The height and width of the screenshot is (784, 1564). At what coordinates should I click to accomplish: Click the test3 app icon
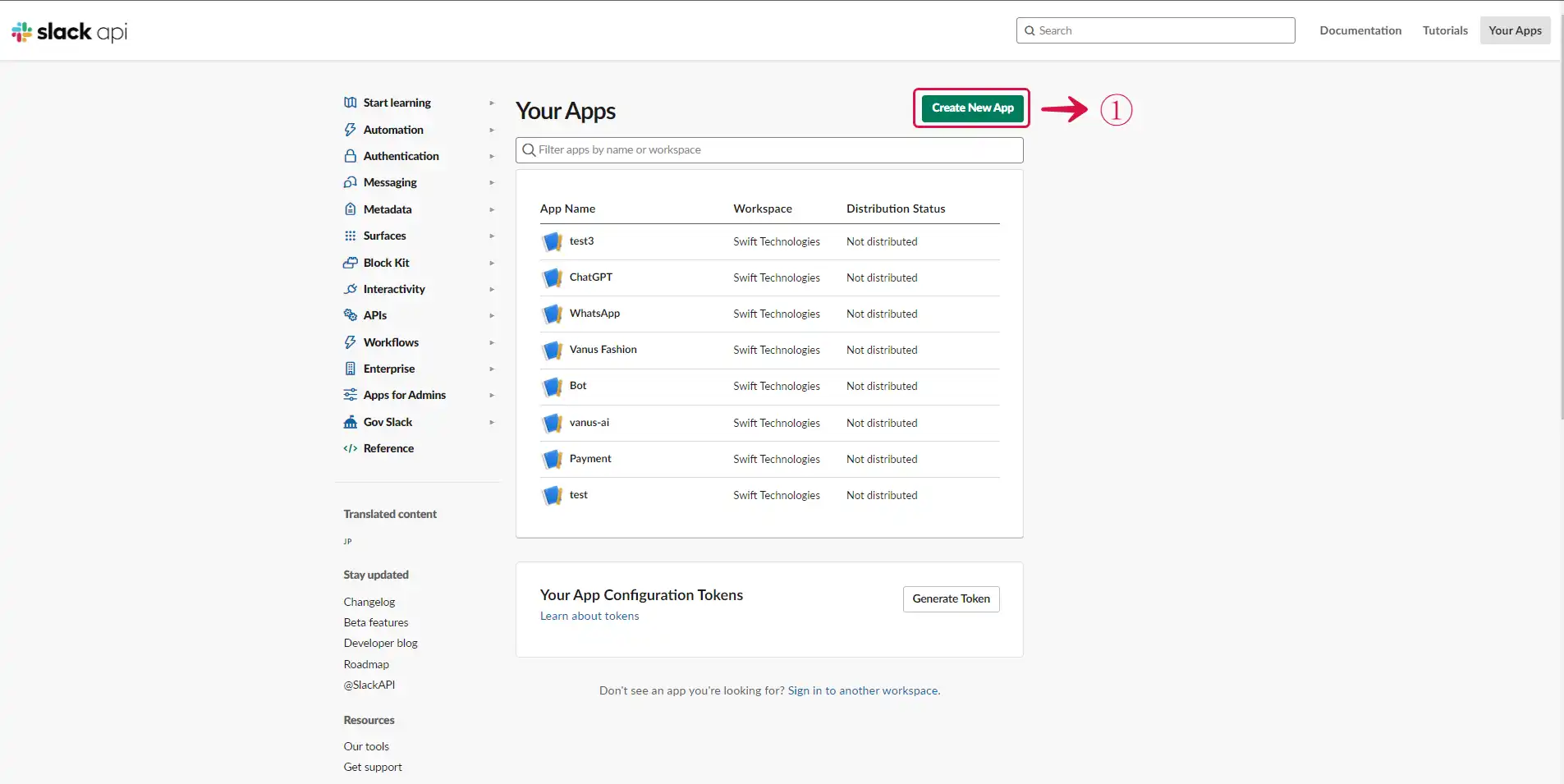pos(553,241)
